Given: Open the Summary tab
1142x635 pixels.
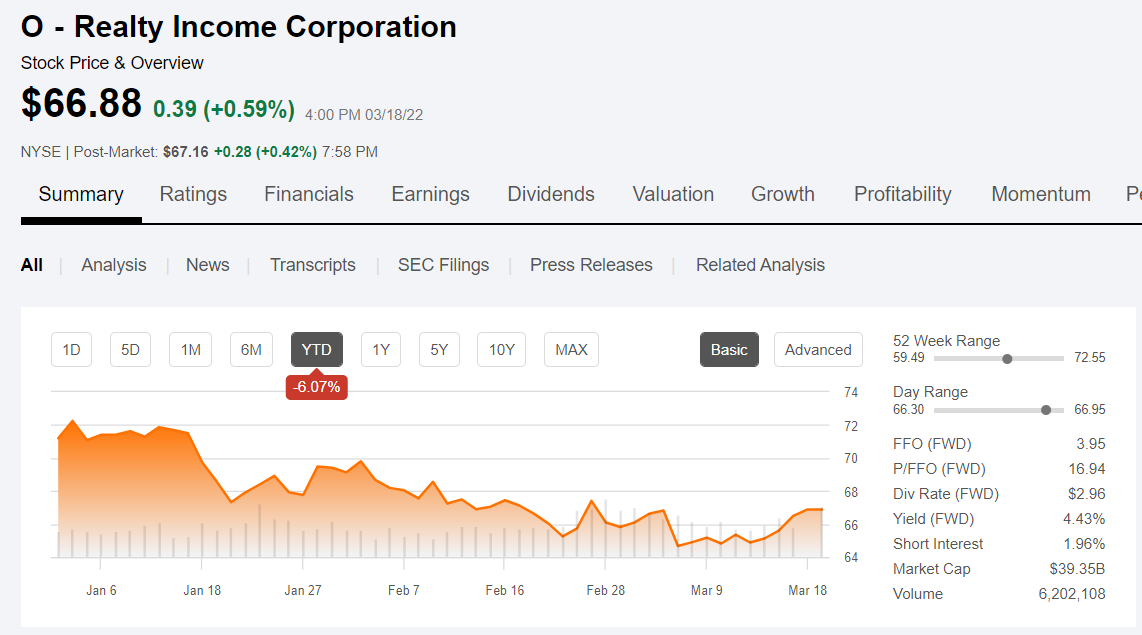Looking at the screenshot, I should 81,194.
